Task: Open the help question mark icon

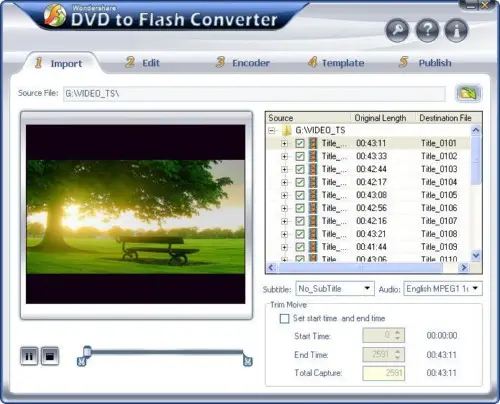Action: 427,31
